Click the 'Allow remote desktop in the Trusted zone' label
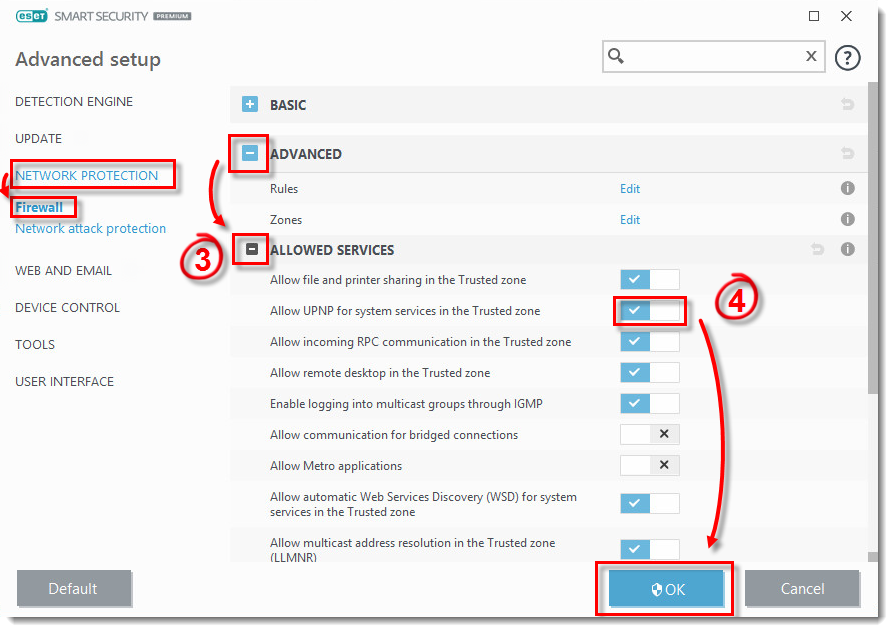The width and height of the screenshot is (887, 626). point(380,373)
